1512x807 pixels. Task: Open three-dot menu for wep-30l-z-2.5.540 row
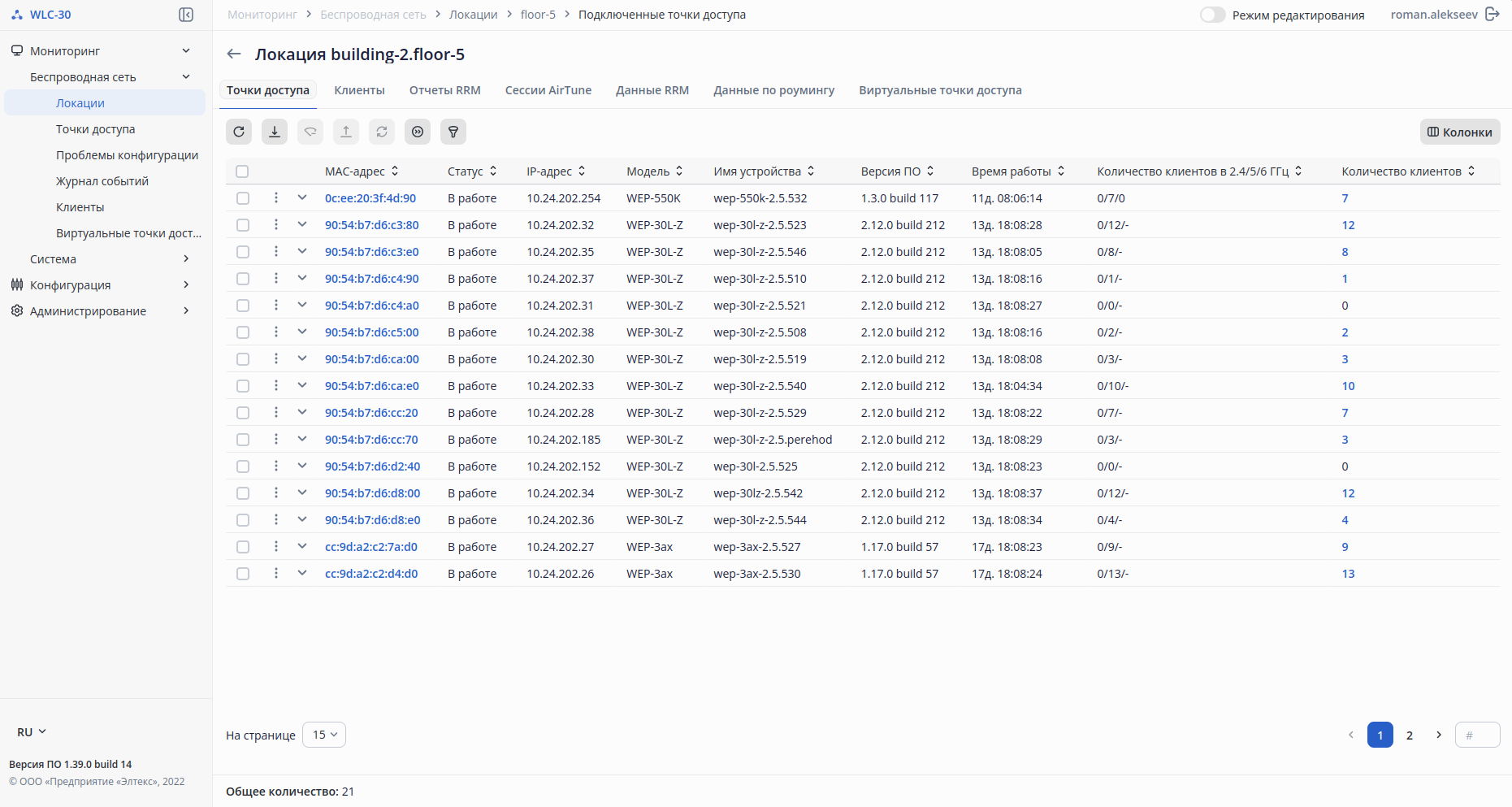(276, 385)
